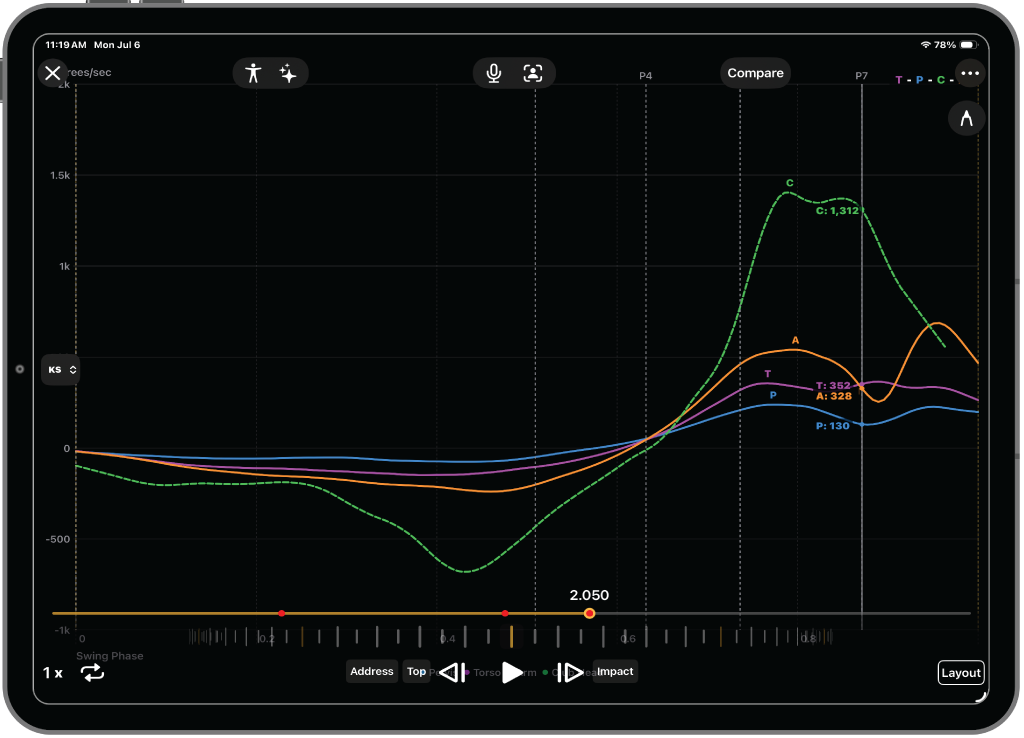Toggle the loop playback icon

(x=93, y=673)
